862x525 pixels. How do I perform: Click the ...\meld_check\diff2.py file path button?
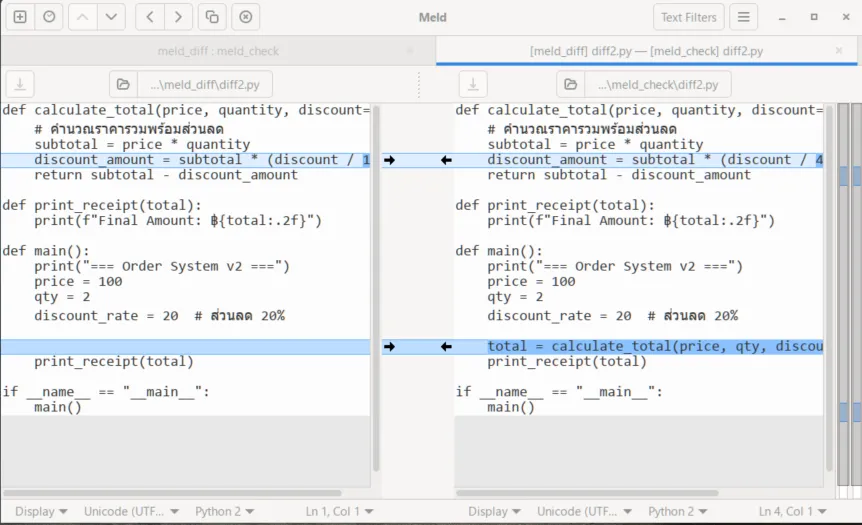point(657,84)
